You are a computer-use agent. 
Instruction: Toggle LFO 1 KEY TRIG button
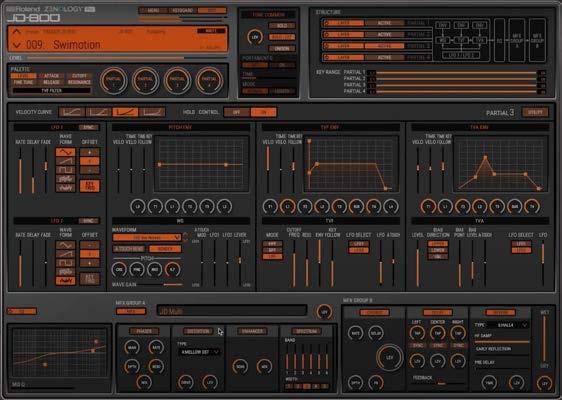click(x=90, y=186)
